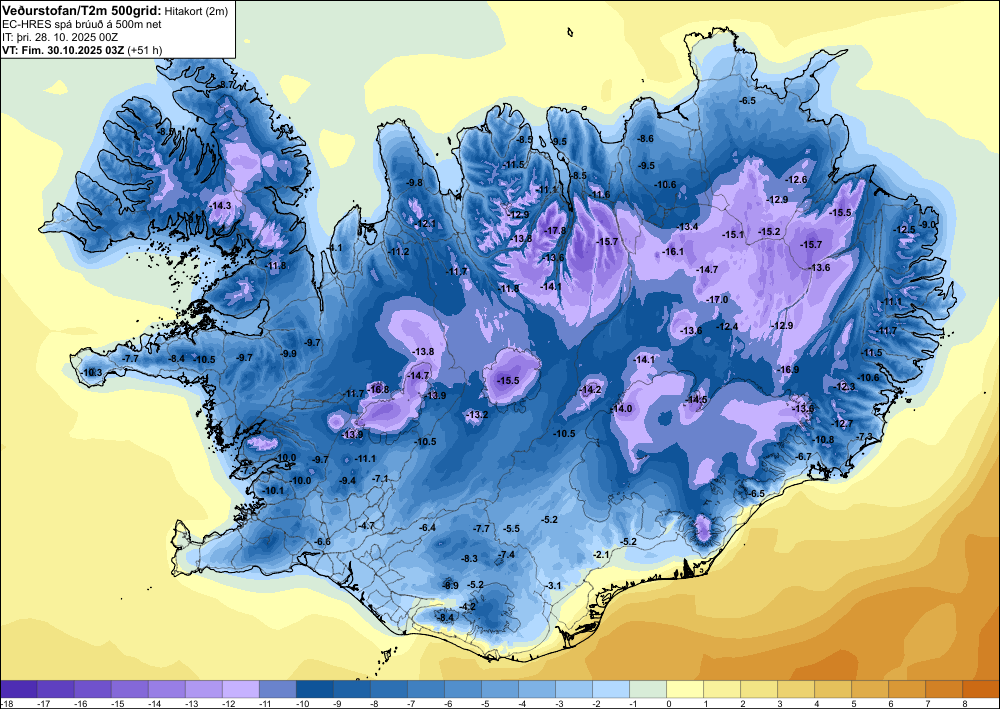Screen dimensions: 1000x709
Task: Click the -8.7 reading in the northwest
Action: point(226,85)
